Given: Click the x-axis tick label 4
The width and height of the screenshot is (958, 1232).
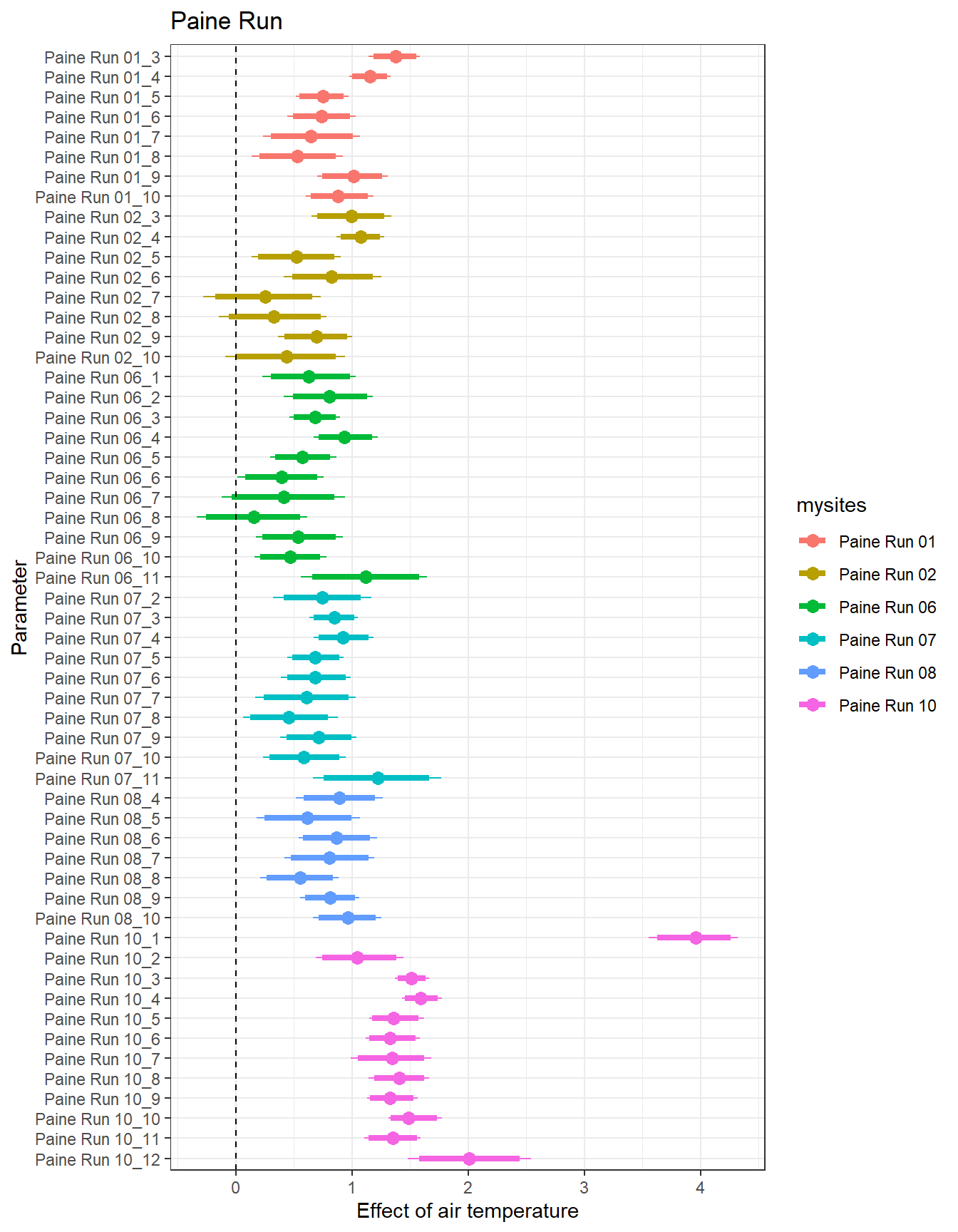Looking at the screenshot, I should 700,1188.
